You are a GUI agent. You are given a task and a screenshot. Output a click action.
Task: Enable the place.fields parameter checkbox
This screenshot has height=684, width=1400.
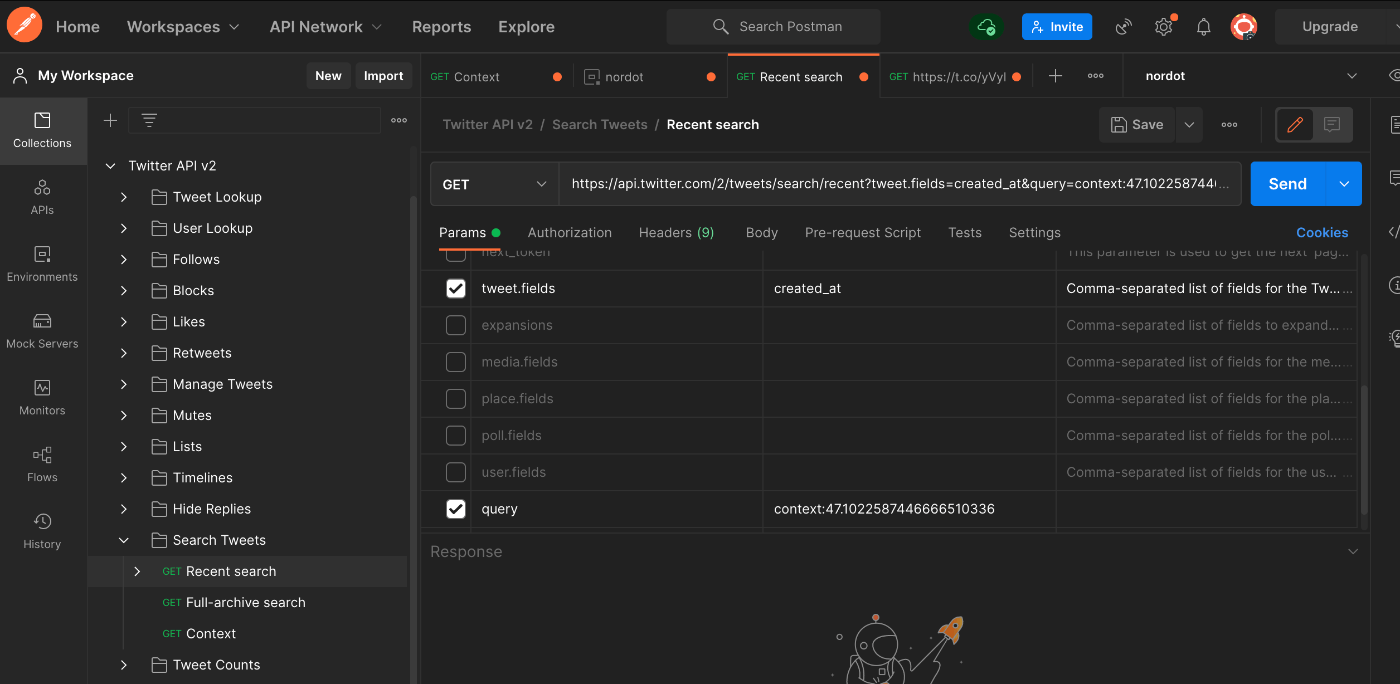tap(456, 399)
